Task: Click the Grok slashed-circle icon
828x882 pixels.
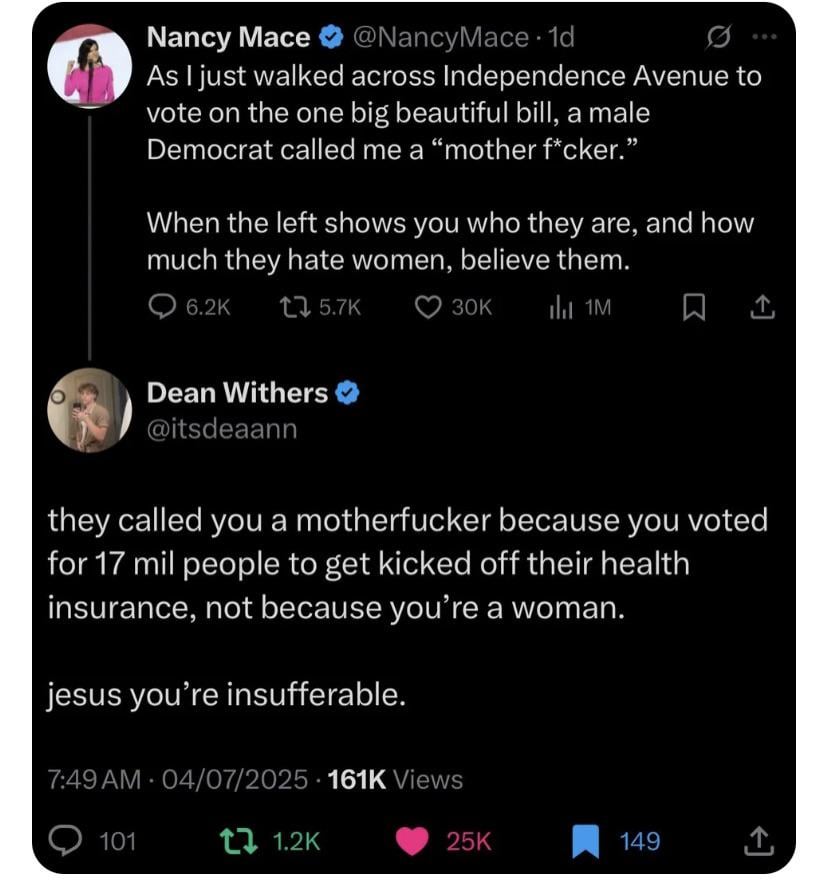Action: 717,38
